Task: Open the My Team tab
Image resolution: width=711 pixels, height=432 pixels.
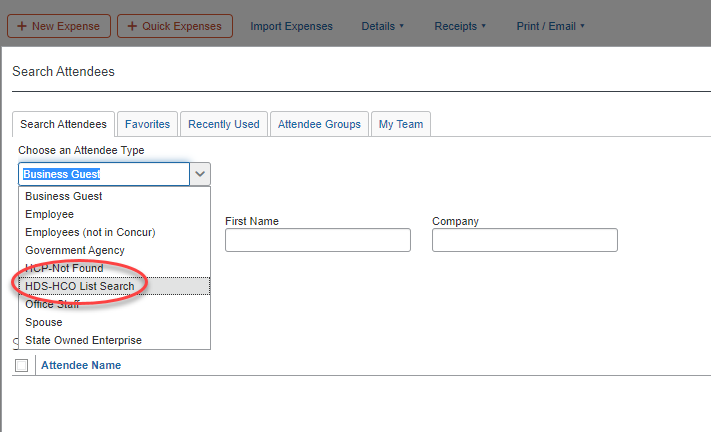Action: 400,124
